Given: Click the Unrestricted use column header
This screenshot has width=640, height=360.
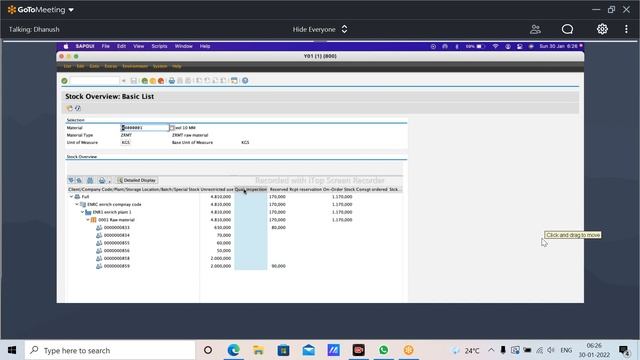Looking at the screenshot, I should click(x=217, y=189).
